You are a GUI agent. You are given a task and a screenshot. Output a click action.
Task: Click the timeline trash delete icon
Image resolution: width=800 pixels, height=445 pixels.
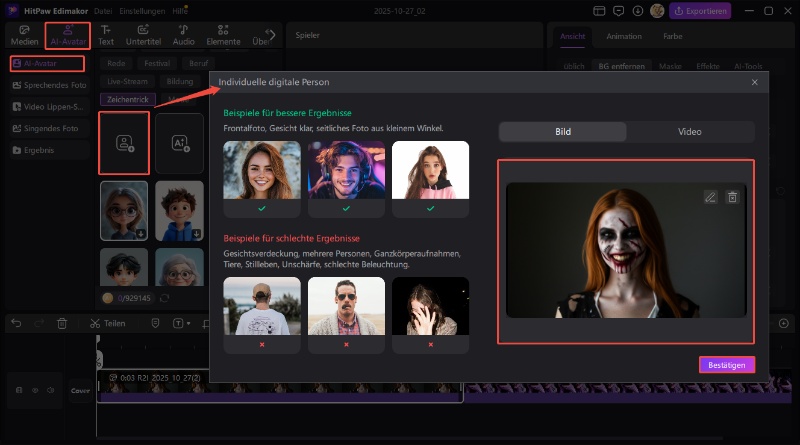pyautogui.click(x=62, y=323)
